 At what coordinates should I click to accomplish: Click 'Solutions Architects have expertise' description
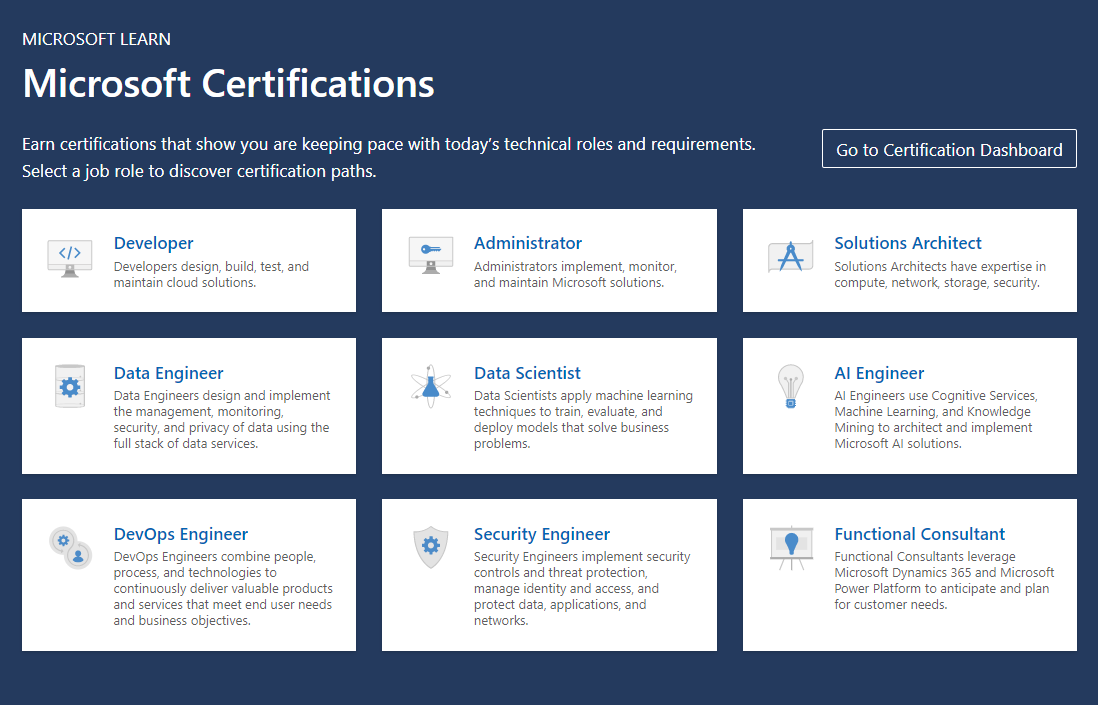[x=940, y=274]
